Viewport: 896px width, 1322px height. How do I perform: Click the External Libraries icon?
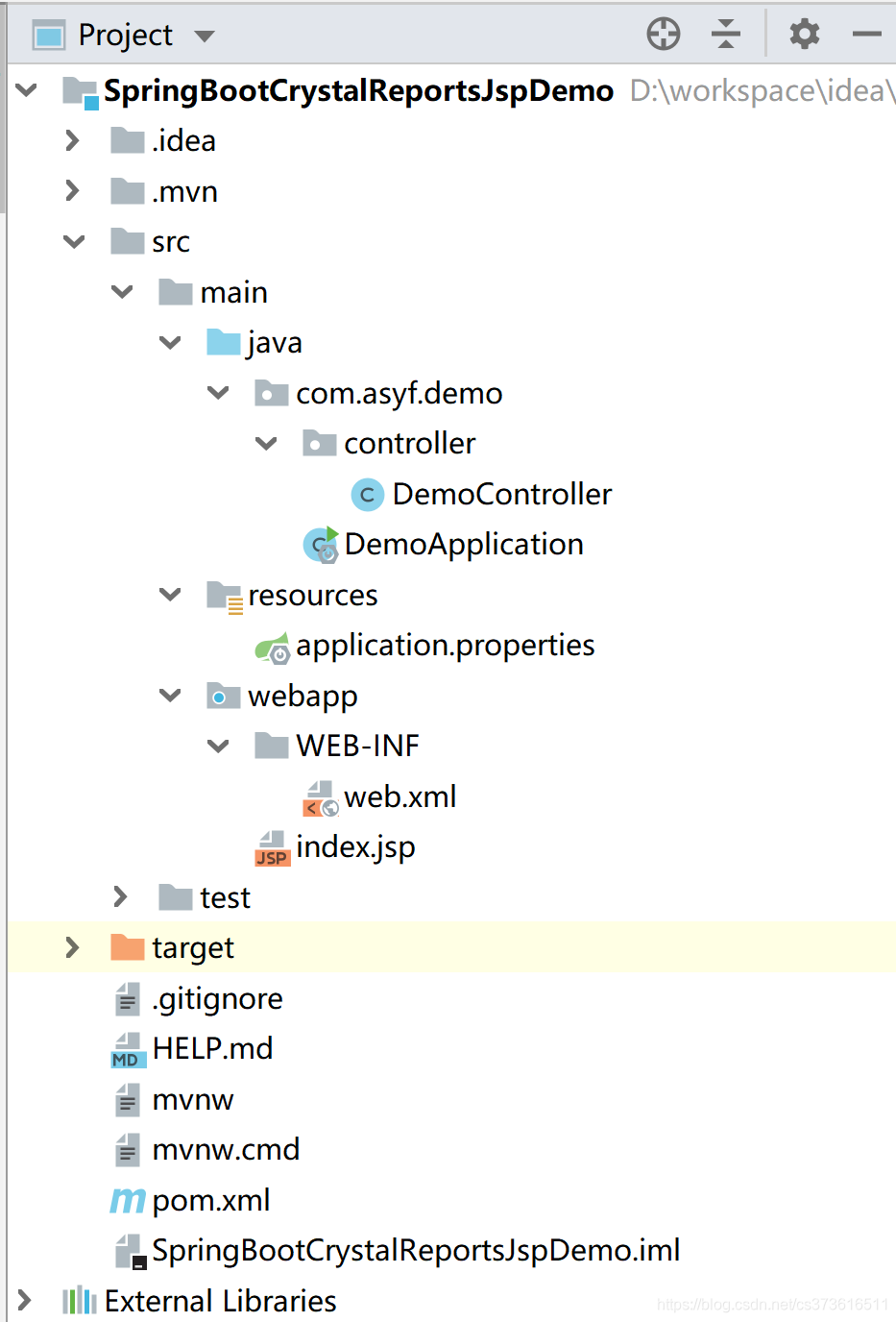point(80,1301)
